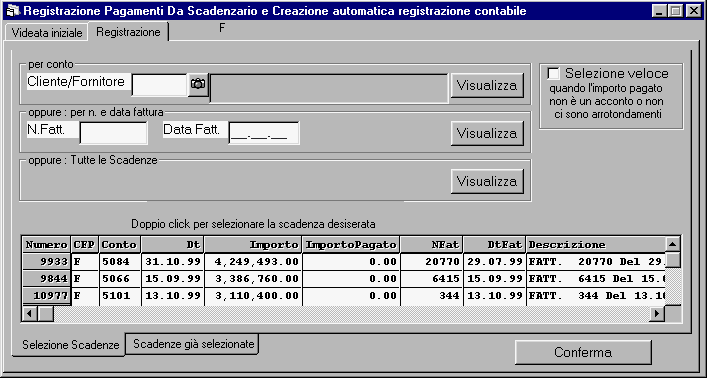Click Visualizza for Tutte le Scadenze
This screenshot has width=707, height=378.
[487, 181]
